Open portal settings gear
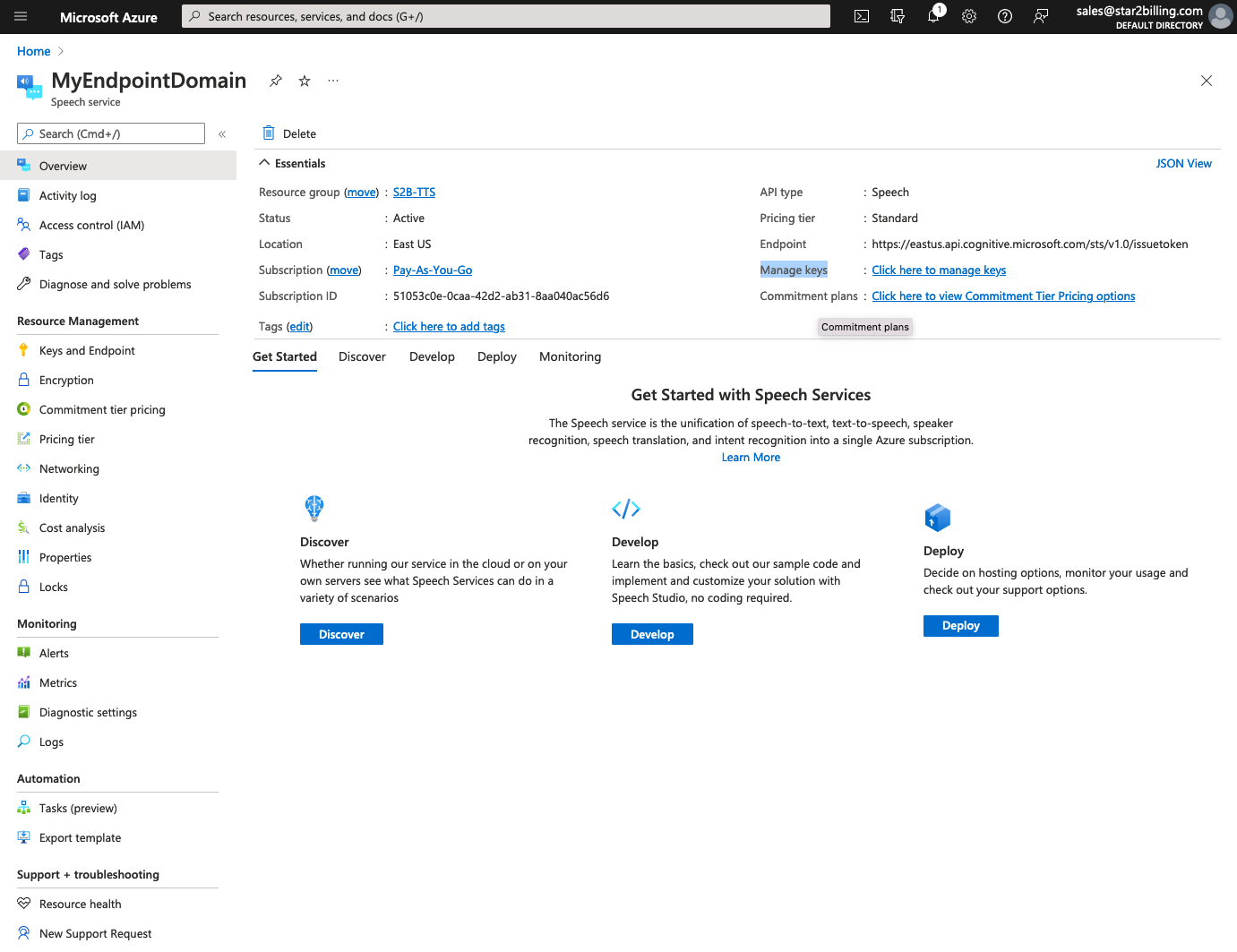This screenshot has width=1237, height=952. tap(969, 16)
